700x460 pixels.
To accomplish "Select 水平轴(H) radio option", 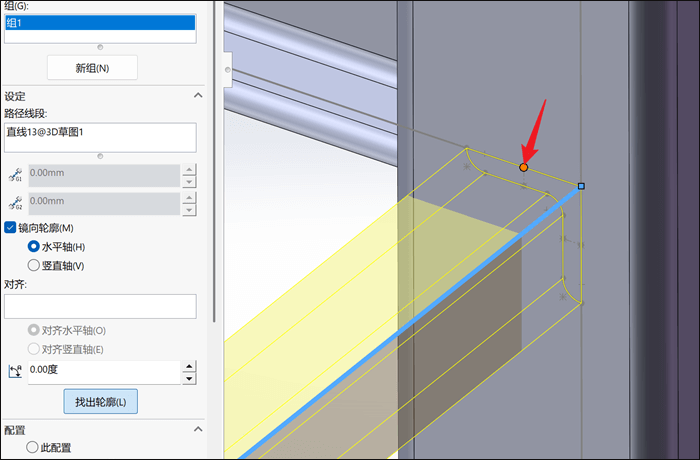I will click(33, 247).
